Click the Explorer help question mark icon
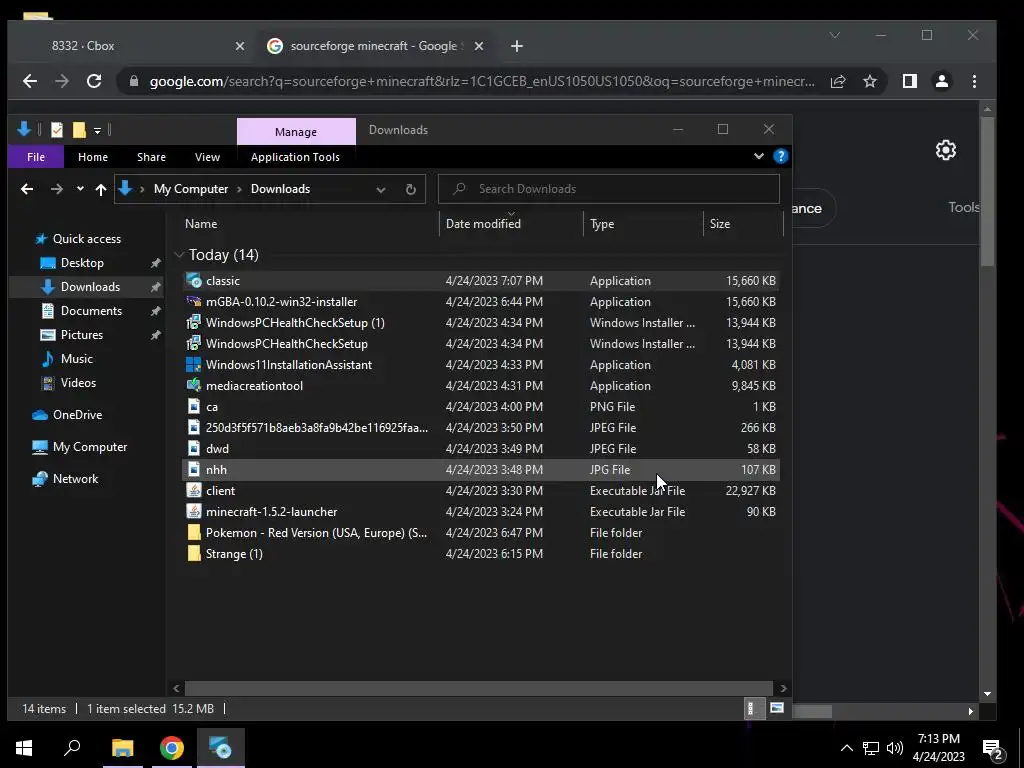The image size is (1024, 768). [780, 156]
